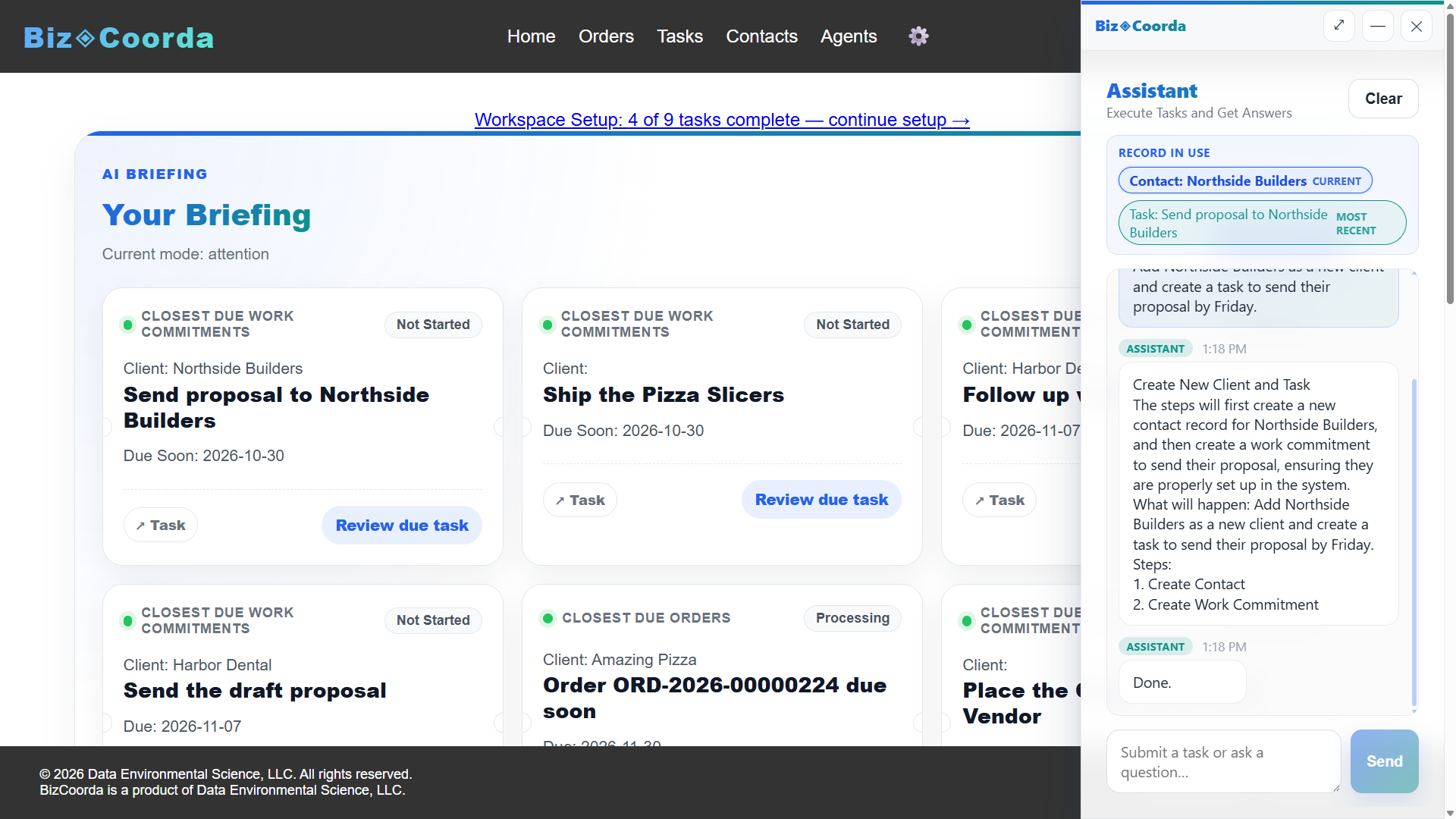Open Task for Send proposal to Northside Builders

point(161,525)
